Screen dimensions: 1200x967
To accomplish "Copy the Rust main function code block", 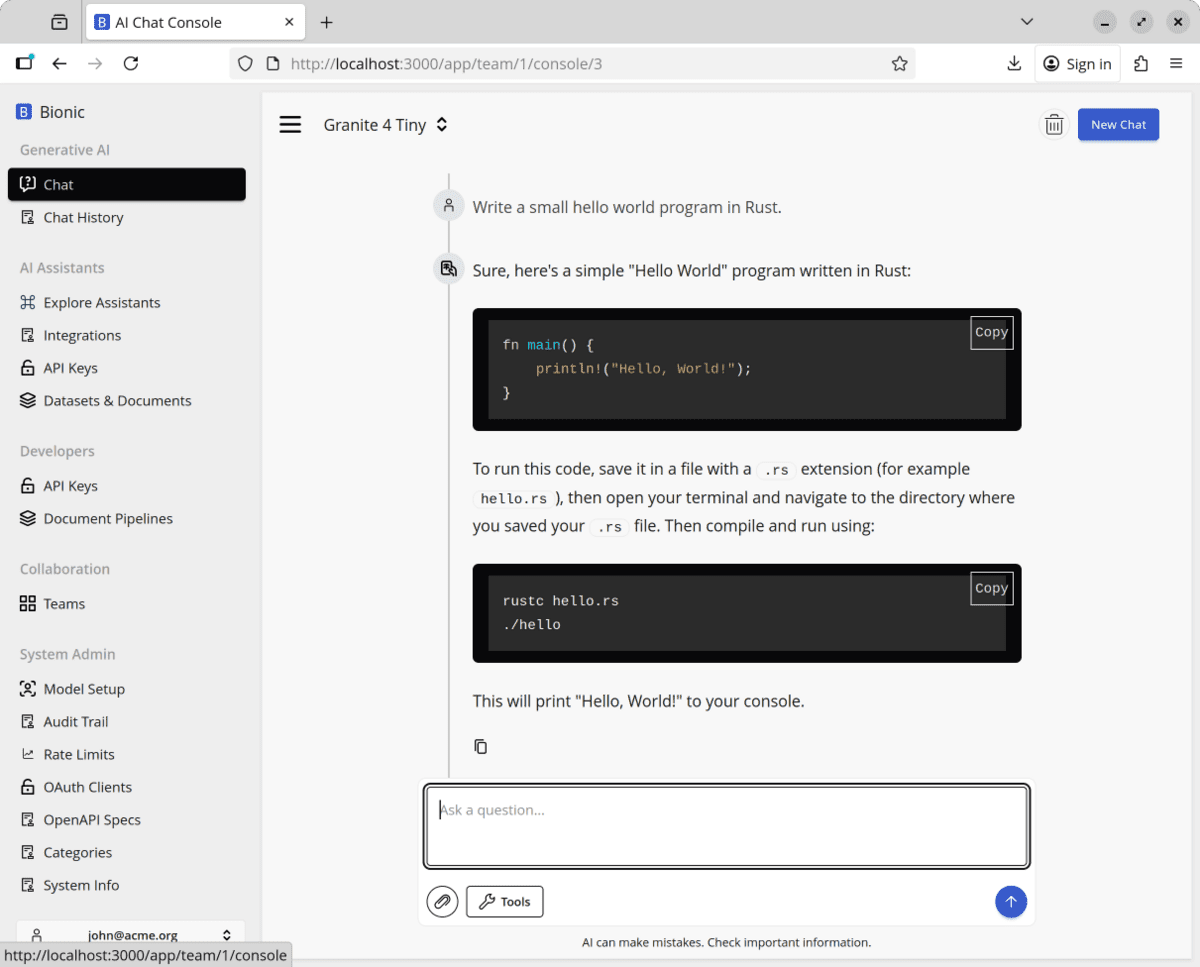I will click(x=991, y=333).
